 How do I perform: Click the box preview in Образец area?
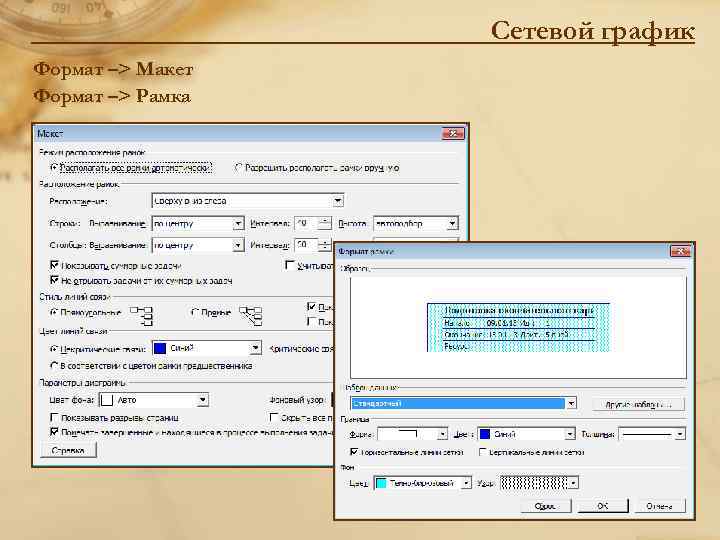(x=518, y=328)
